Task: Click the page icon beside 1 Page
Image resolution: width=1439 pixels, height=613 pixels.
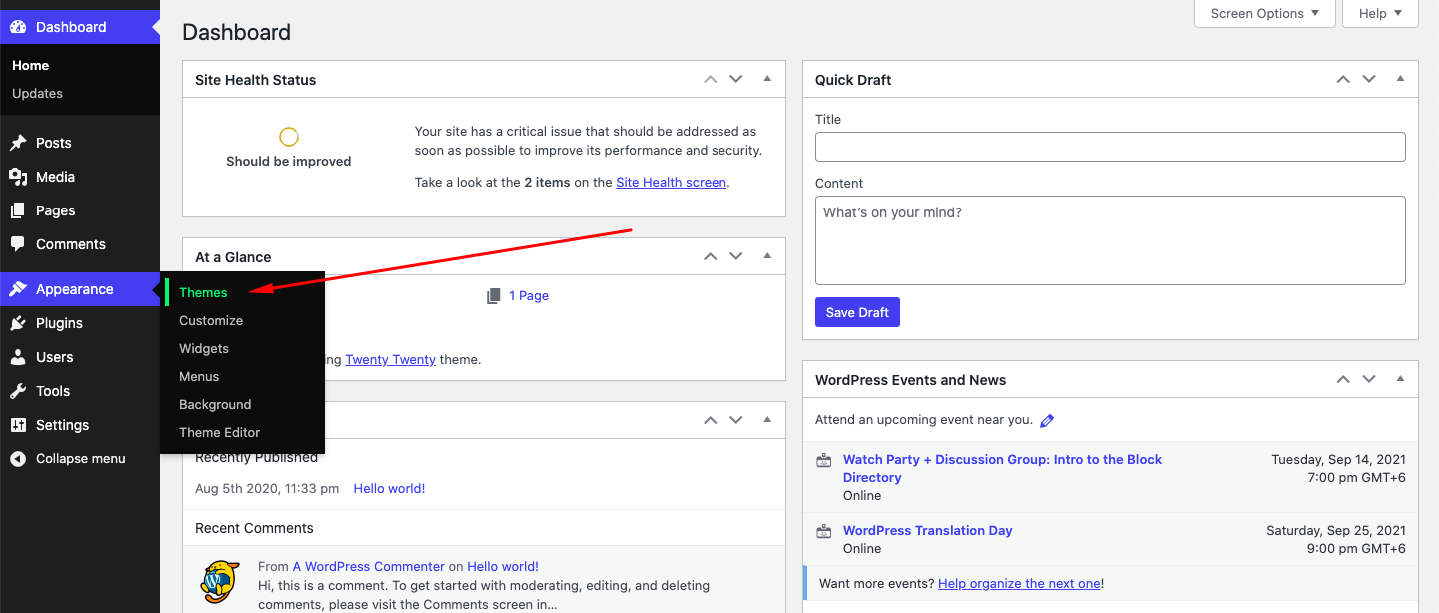Action: click(x=494, y=296)
